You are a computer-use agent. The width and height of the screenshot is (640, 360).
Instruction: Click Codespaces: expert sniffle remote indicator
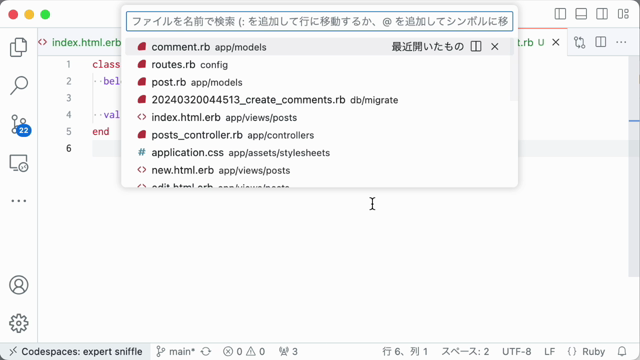click(76, 351)
